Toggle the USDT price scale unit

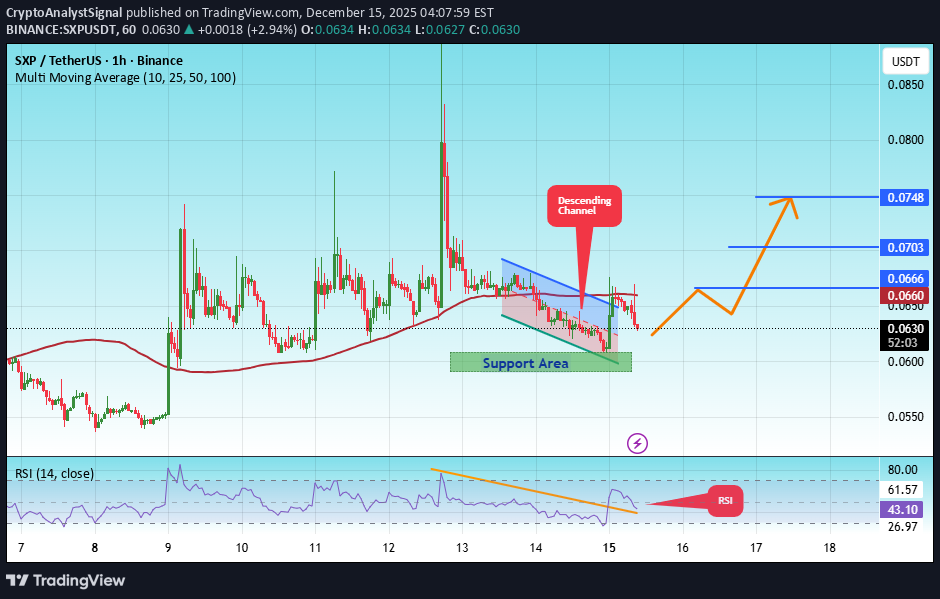tap(904, 61)
